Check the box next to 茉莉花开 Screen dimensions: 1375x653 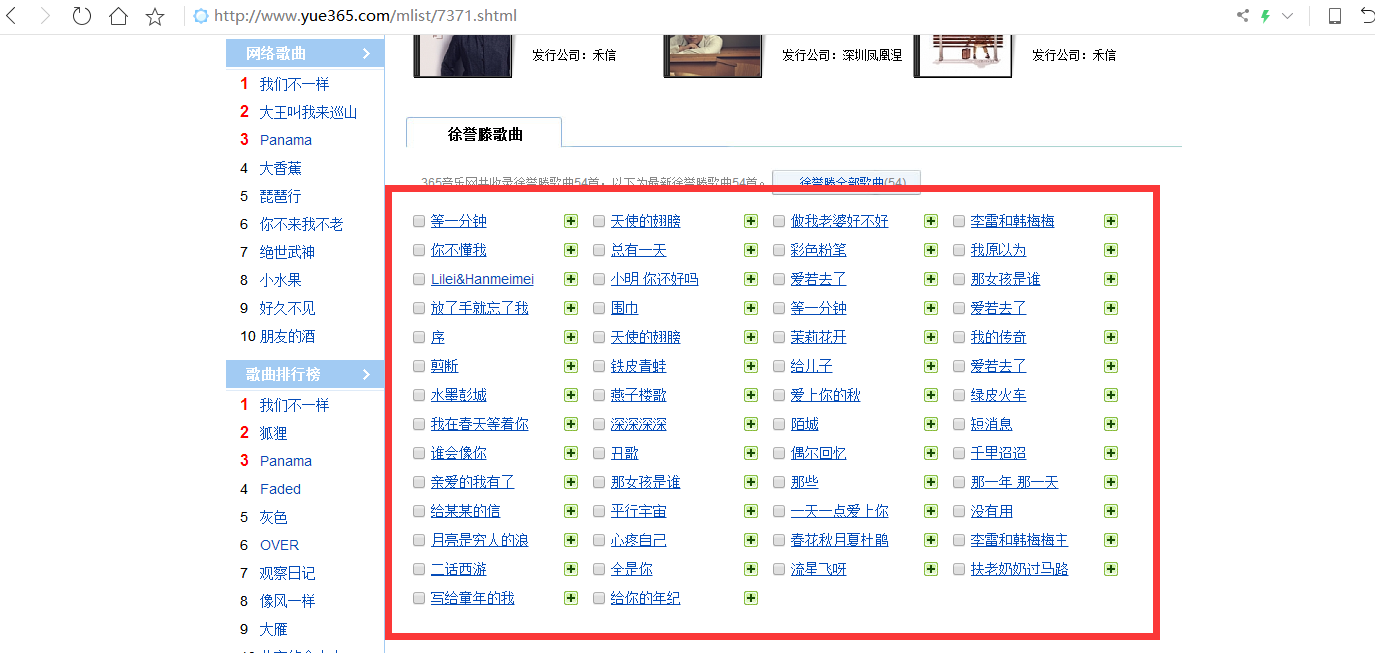click(779, 337)
